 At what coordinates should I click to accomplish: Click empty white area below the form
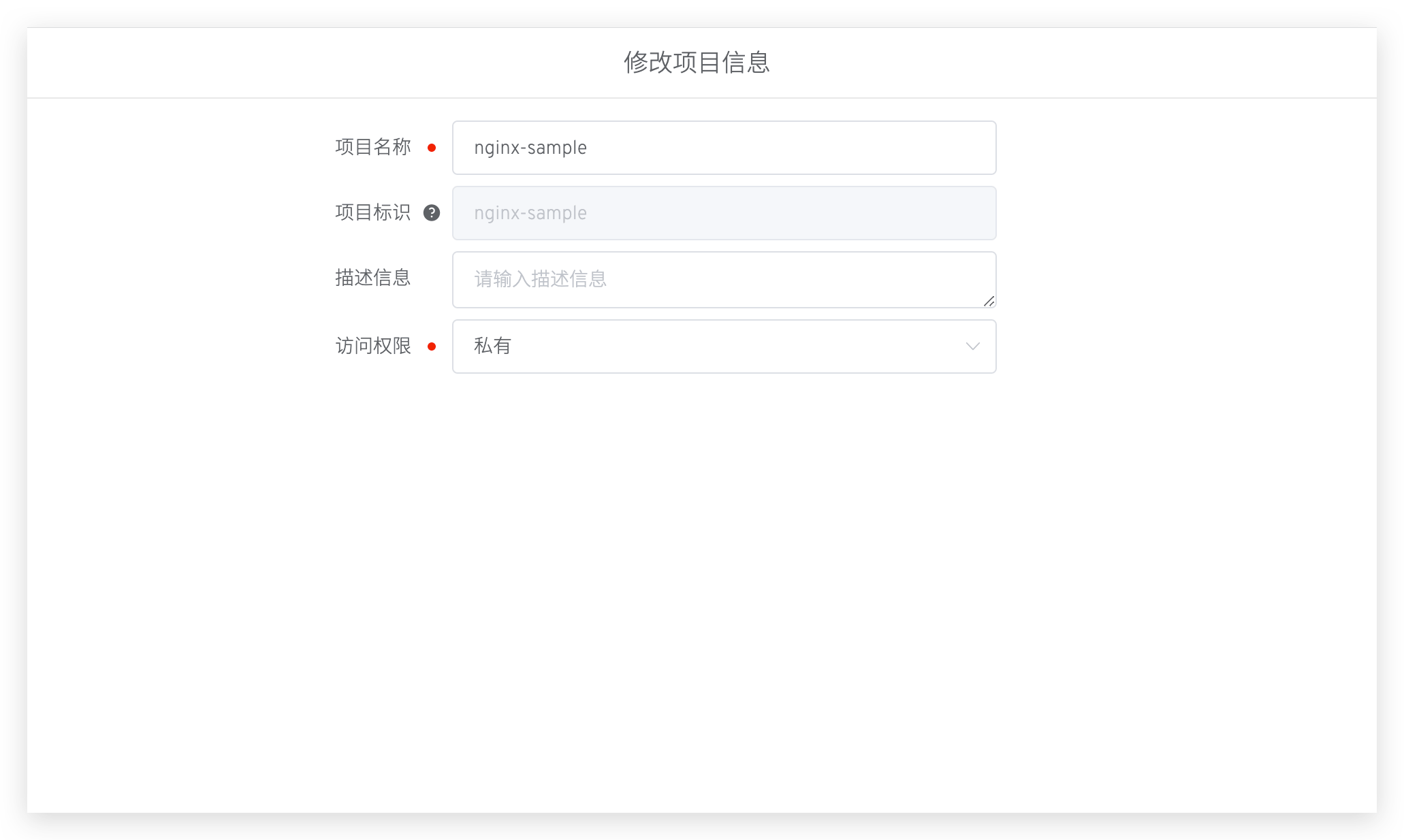(x=701, y=579)
